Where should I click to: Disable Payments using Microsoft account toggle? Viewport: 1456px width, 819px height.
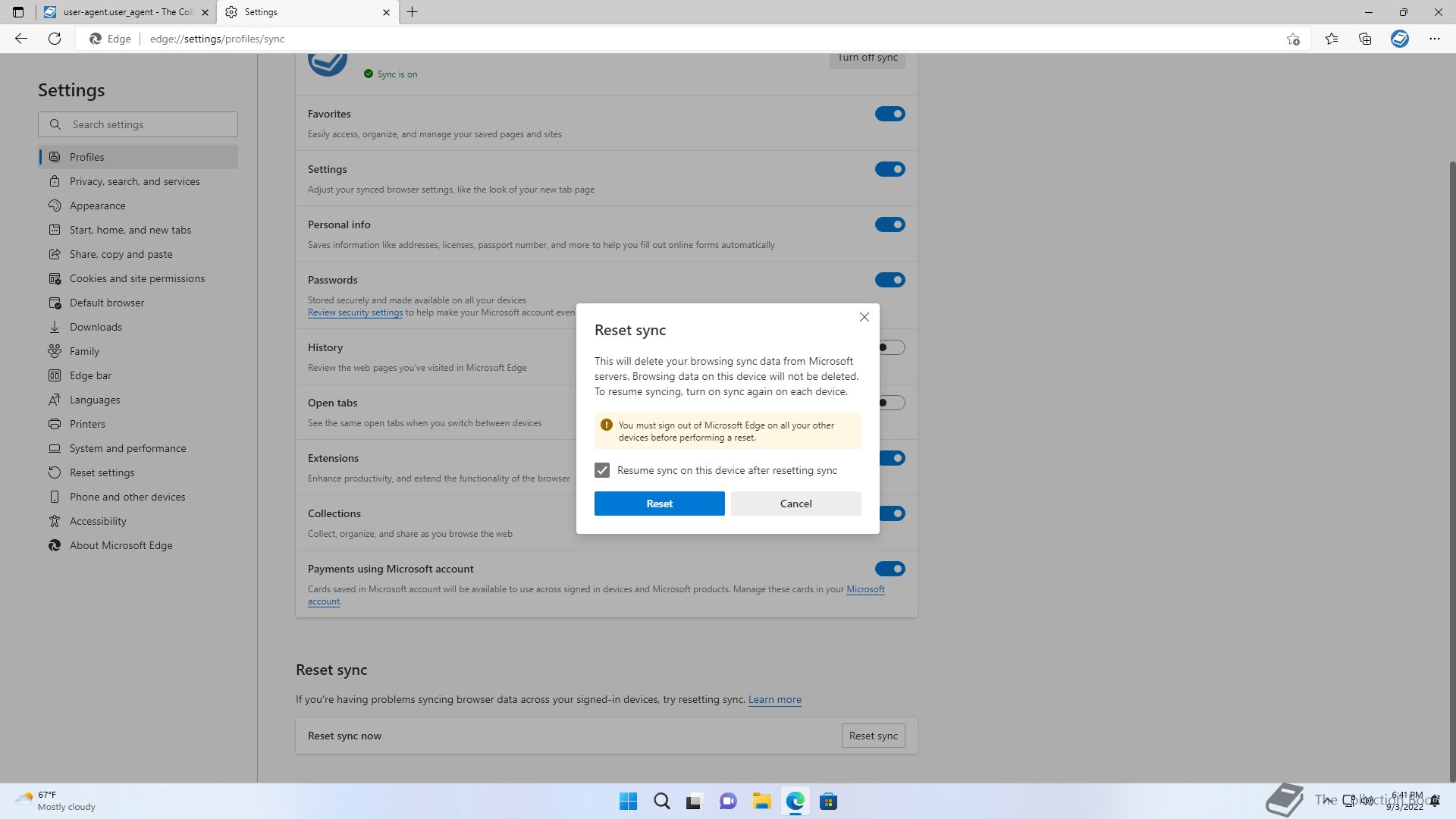click(x=890, y=569)
